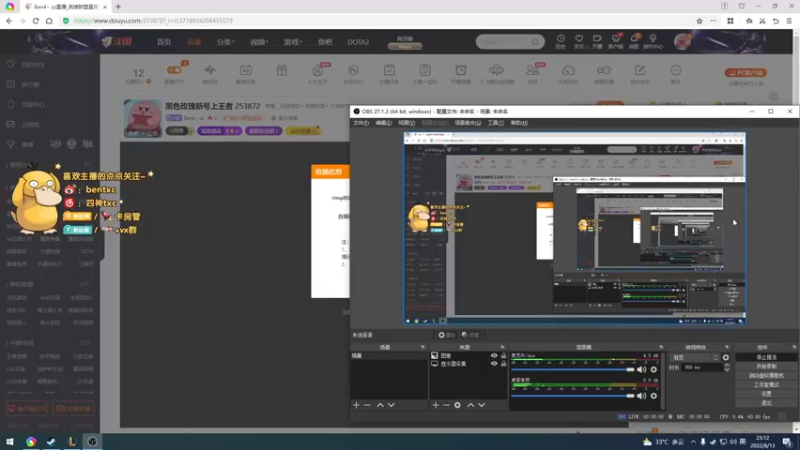Open source 属性 properties button above sources

(x=446, y=335)
